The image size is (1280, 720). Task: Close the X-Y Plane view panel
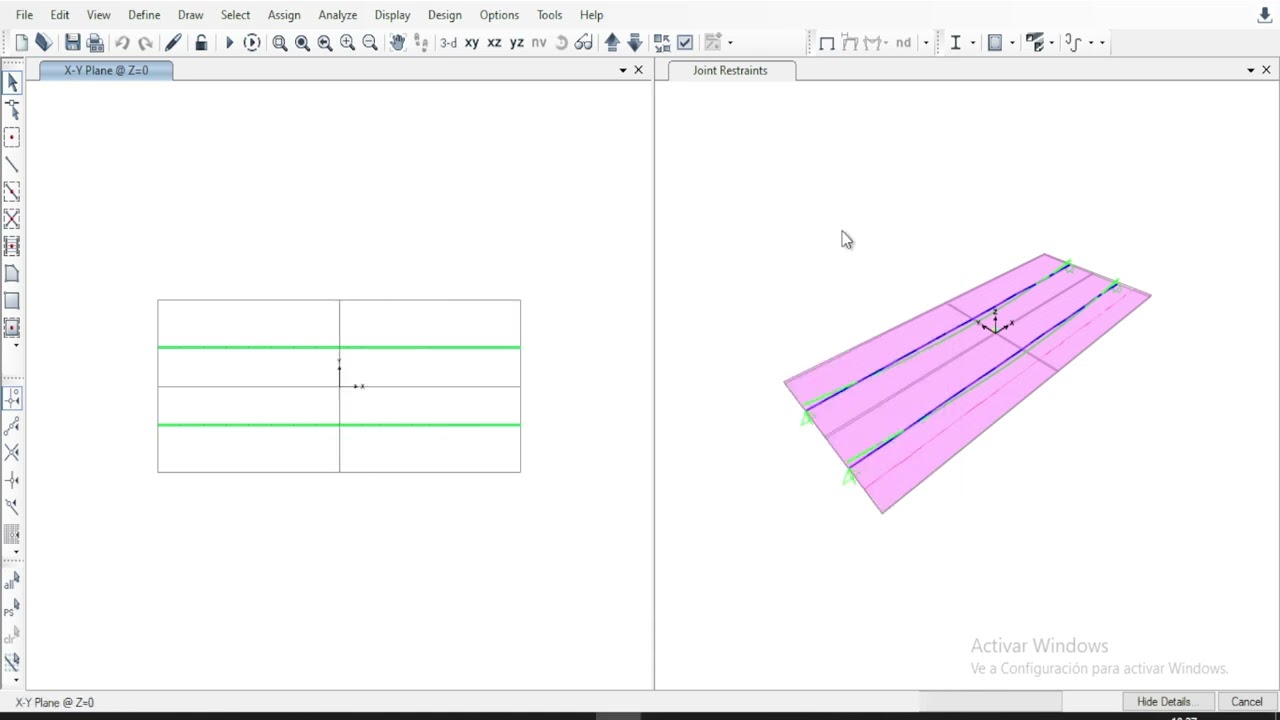point(639,70)
